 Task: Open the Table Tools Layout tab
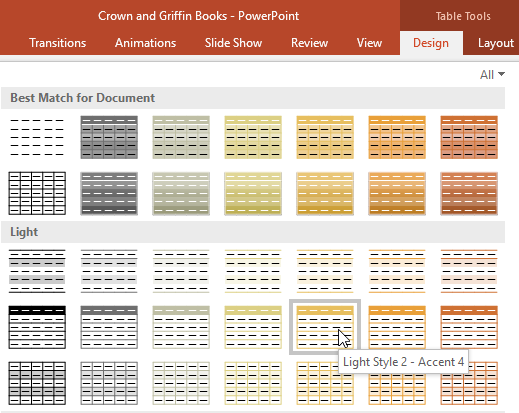coord(495,43)
